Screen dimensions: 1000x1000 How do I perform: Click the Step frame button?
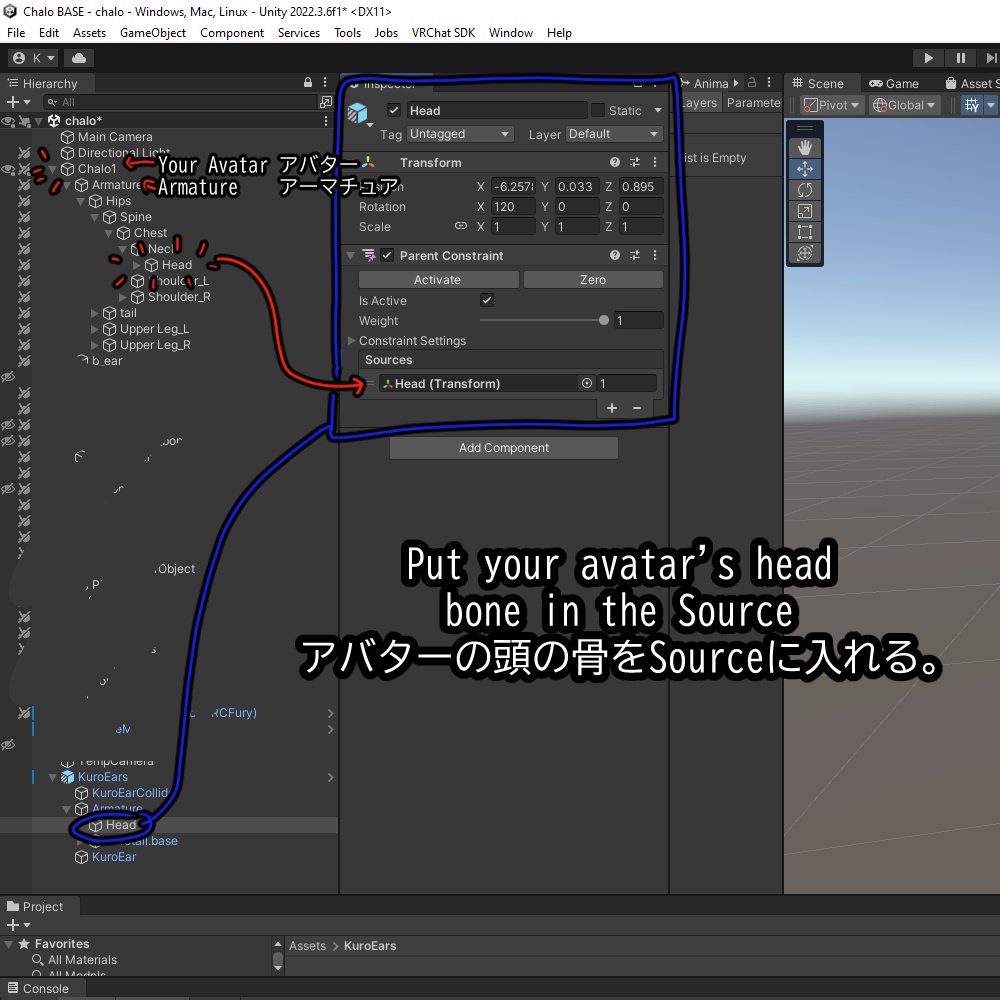pyautogui.click(x=990, y=58)
